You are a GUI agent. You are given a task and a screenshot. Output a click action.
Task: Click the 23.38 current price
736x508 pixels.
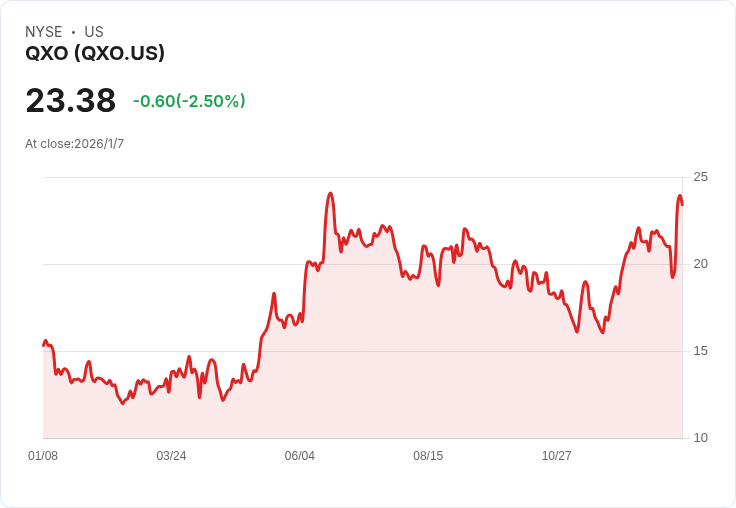tap(70, 100)
